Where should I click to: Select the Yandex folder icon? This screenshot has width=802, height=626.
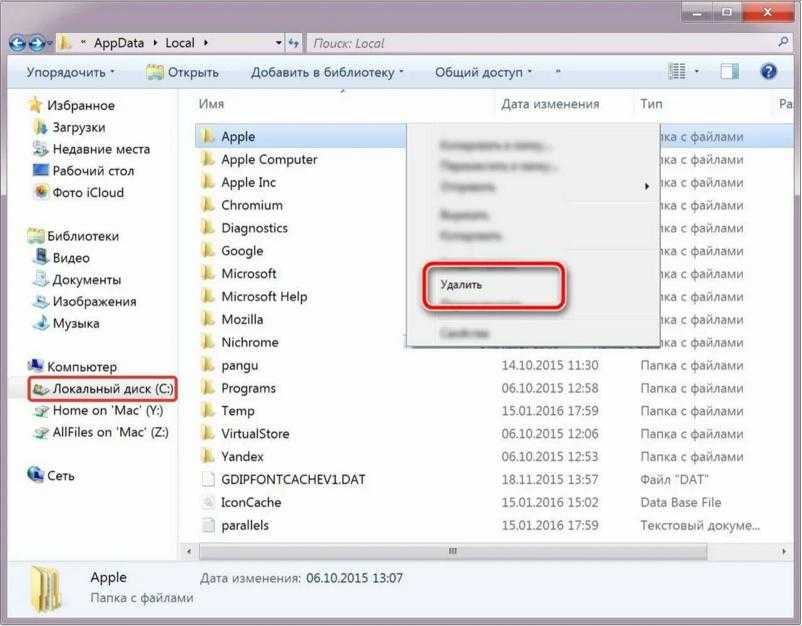(208, 457)
